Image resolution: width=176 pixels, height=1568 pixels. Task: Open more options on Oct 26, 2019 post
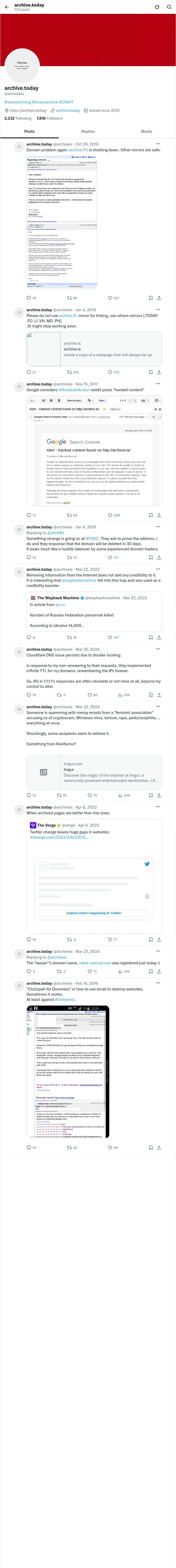(x=158, y=144)
